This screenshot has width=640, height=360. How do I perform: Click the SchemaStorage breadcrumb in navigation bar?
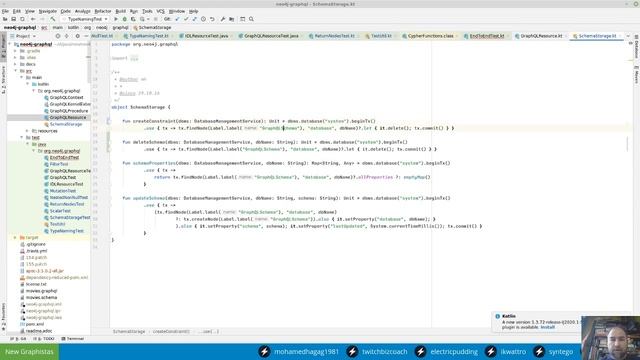[154, 28]
